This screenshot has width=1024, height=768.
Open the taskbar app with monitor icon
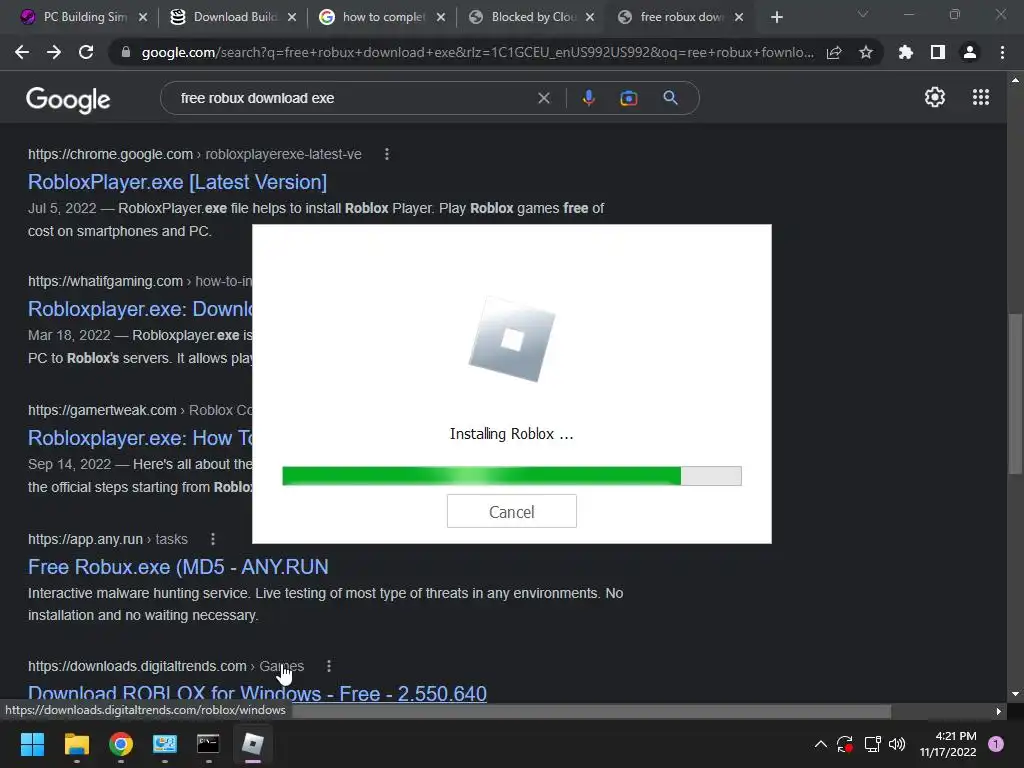165,744
